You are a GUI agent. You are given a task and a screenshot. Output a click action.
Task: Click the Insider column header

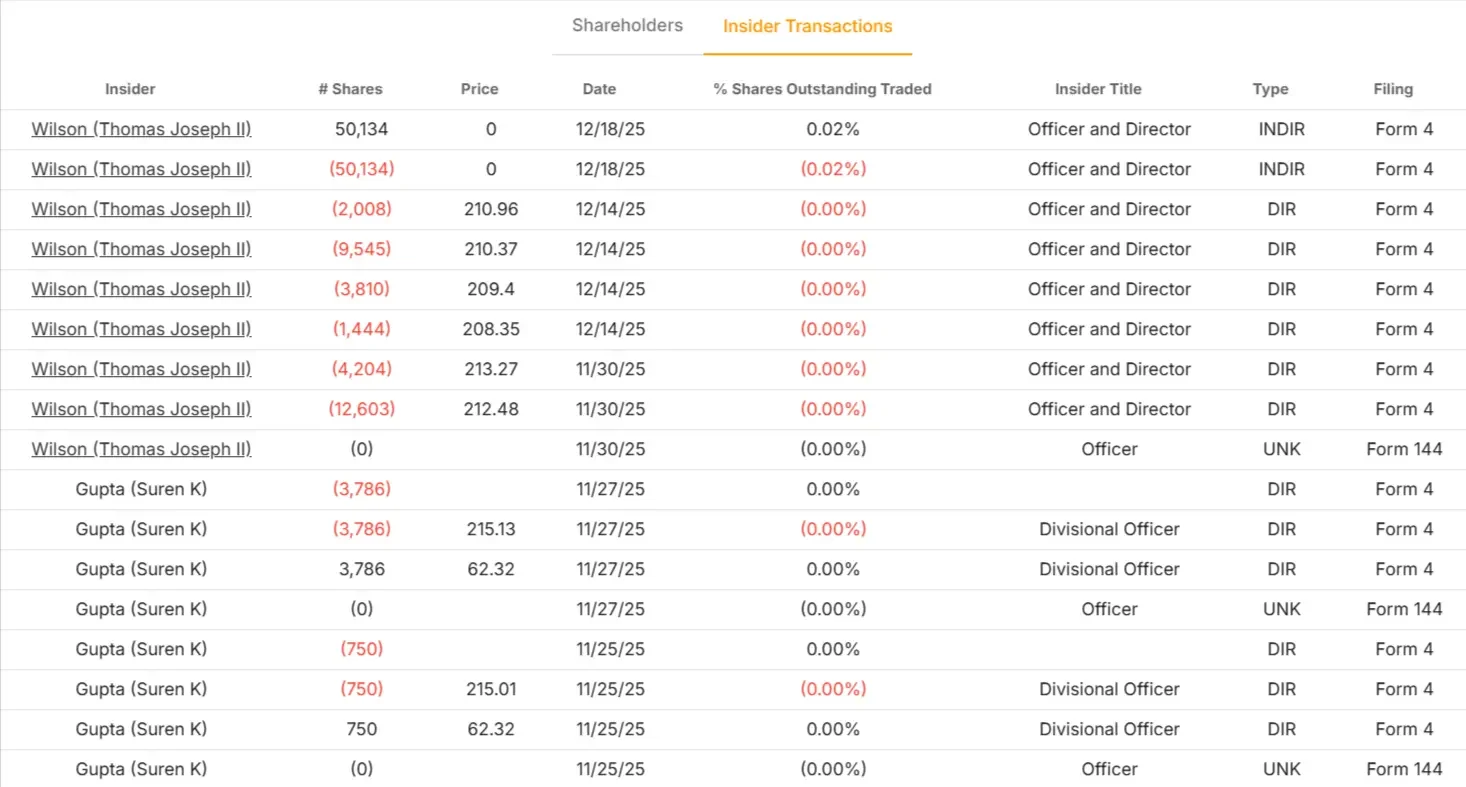tap(130, 89)
